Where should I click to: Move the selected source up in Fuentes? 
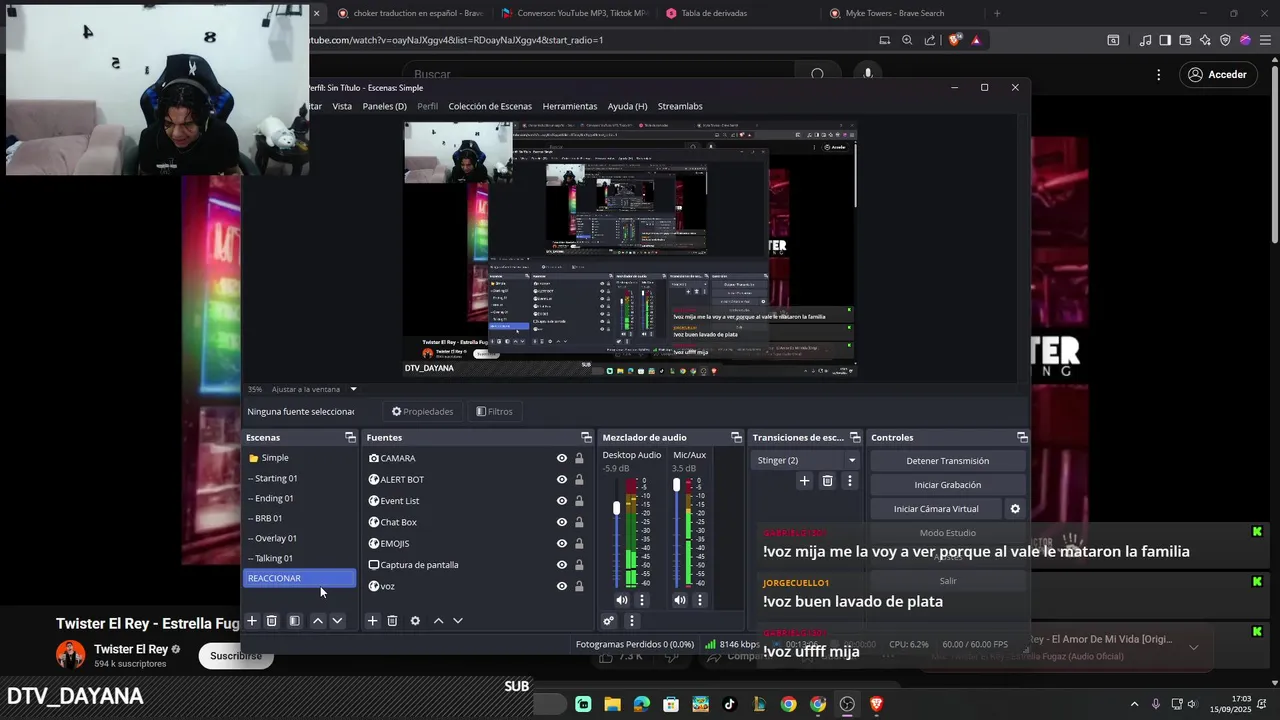coord(438,621)
